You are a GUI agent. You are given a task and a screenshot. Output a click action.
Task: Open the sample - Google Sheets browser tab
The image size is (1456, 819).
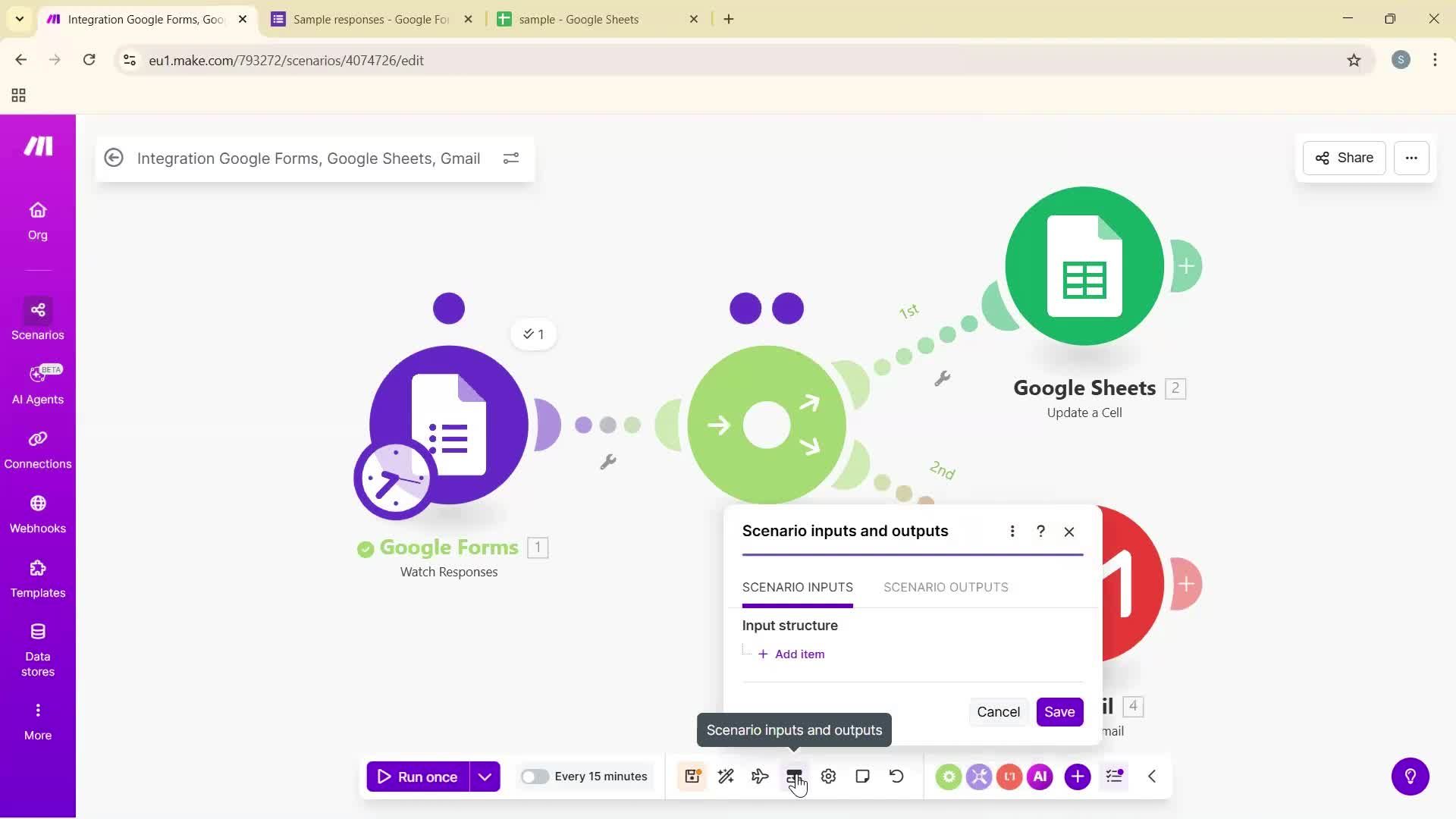pos(579,19)
